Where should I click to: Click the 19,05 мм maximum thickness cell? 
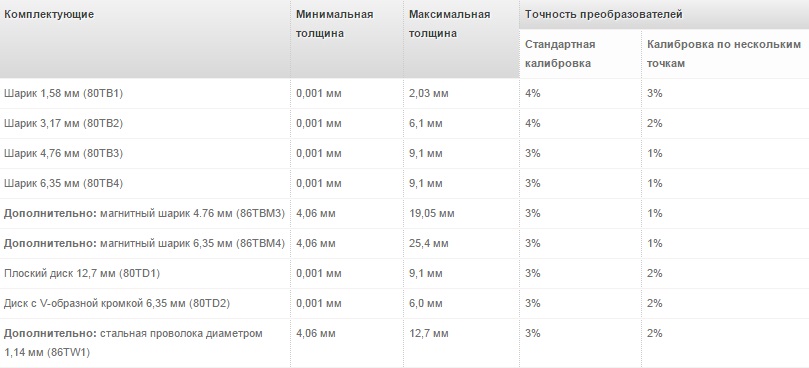(432, 214)
